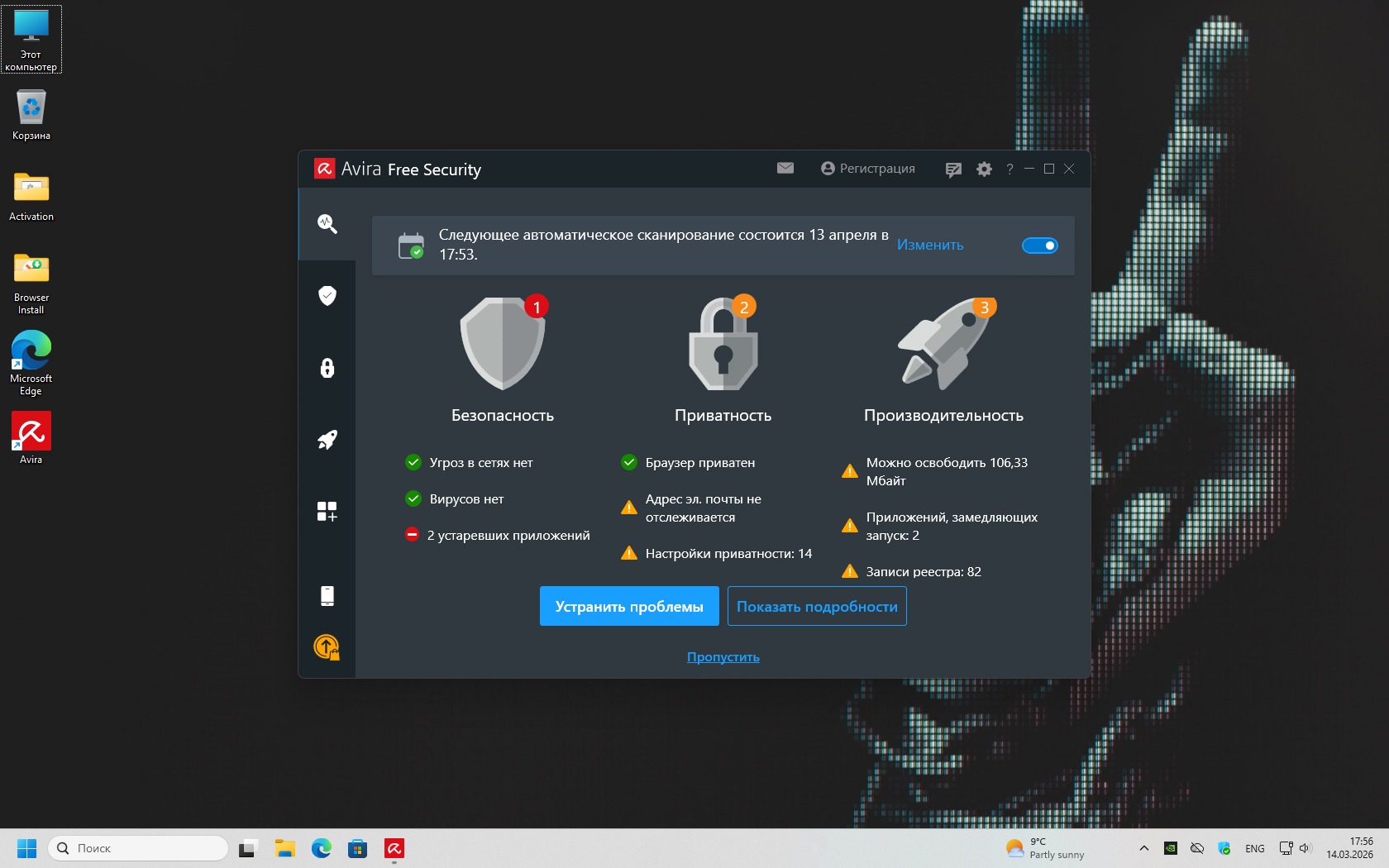Open the modules grid sidebar icon
Screen dimensions: 1389x868
[327, 512]
